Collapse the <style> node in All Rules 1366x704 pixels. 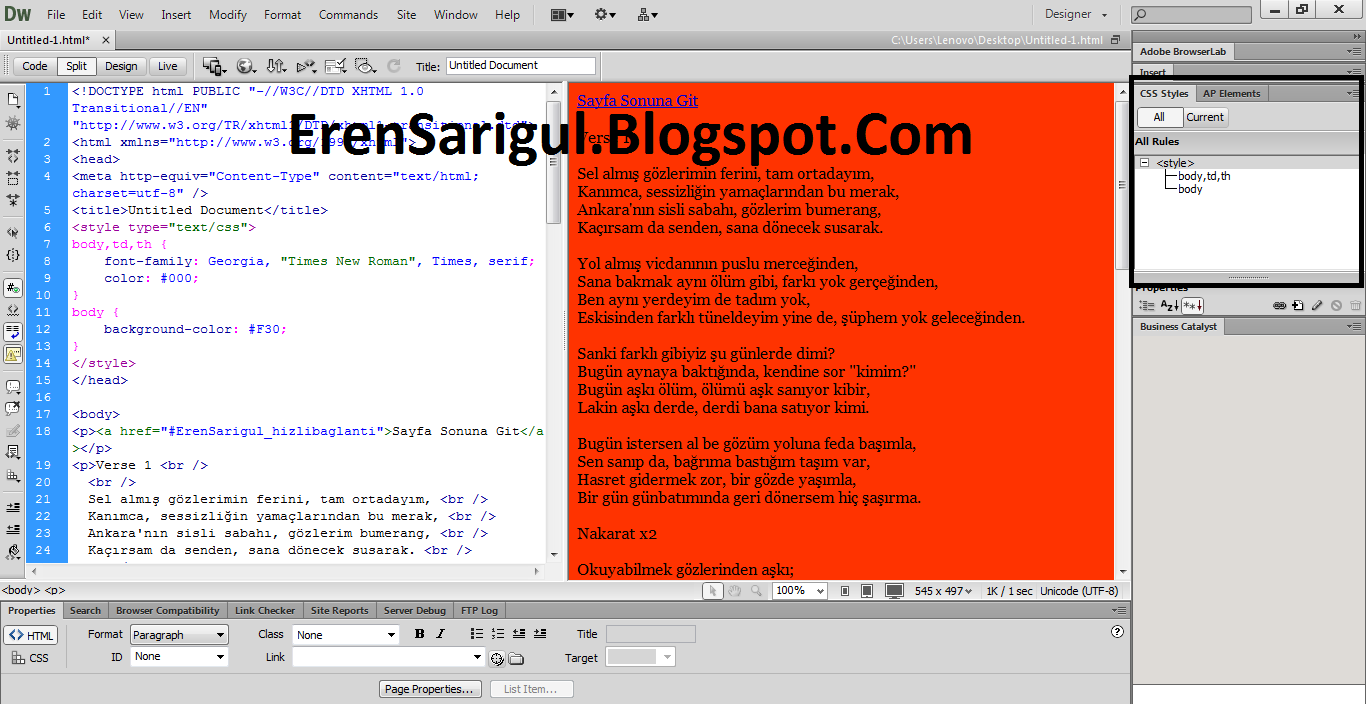point(1144,162)
